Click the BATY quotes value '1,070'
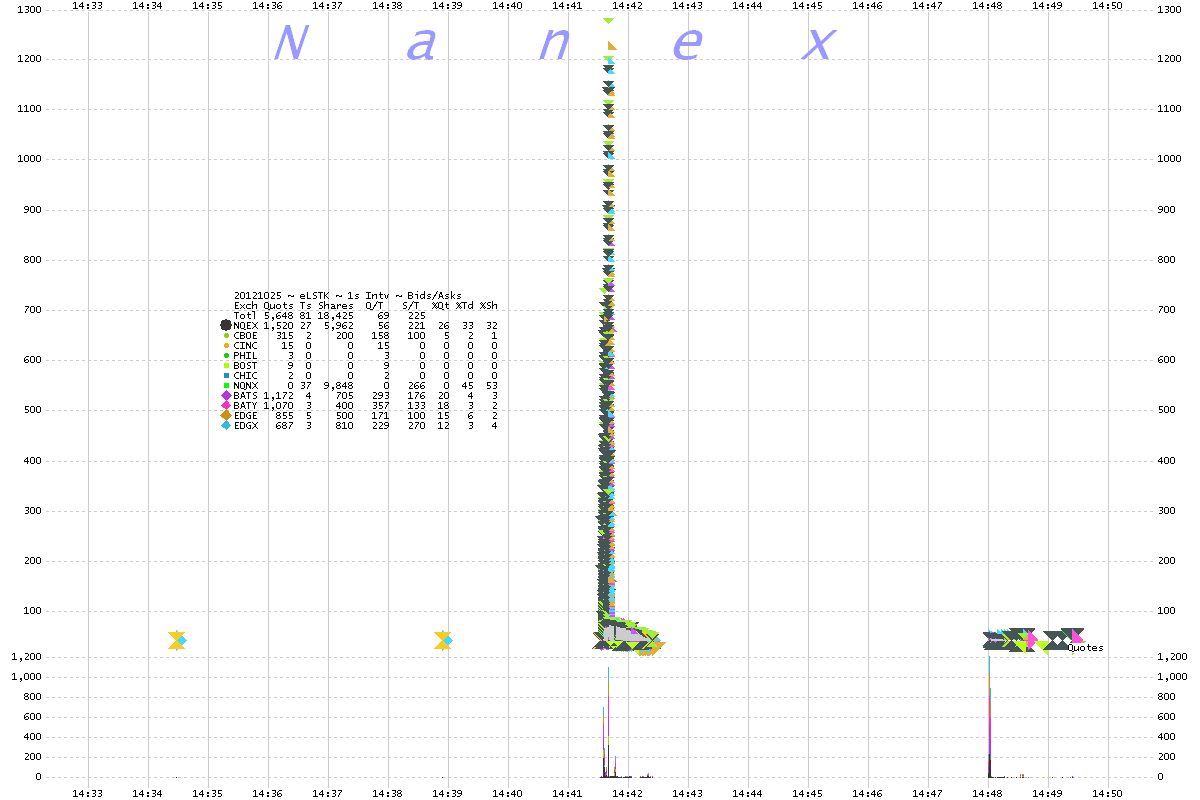Screen dimensions: 1200x800 pyautogui.click(x=279, y=406)
